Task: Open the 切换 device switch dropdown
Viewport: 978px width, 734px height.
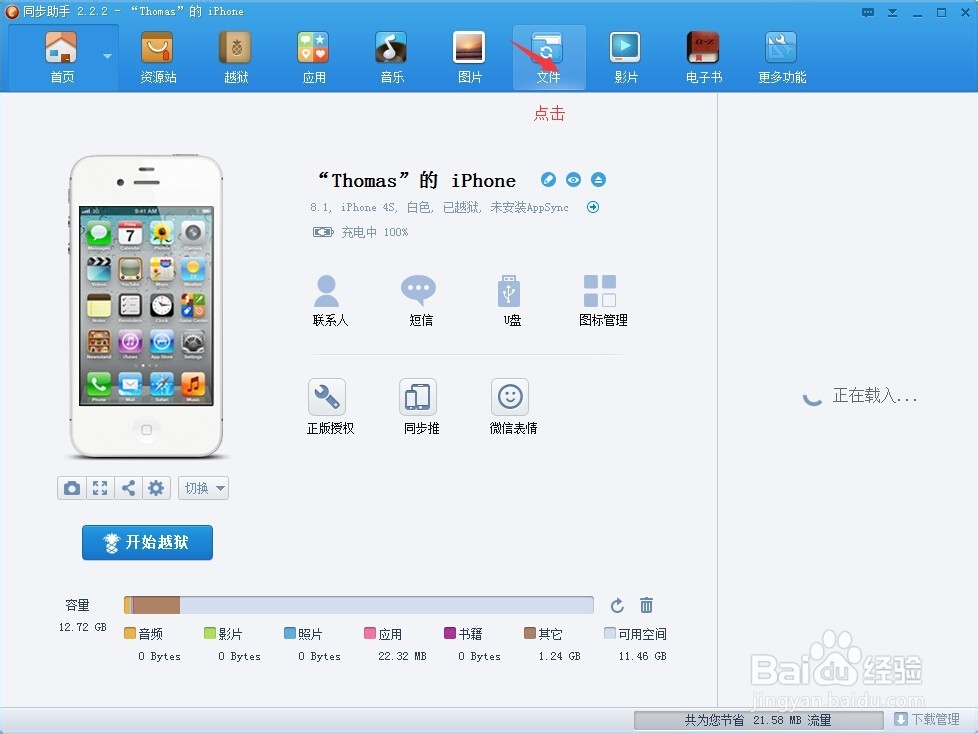Action: coord(203,488)
